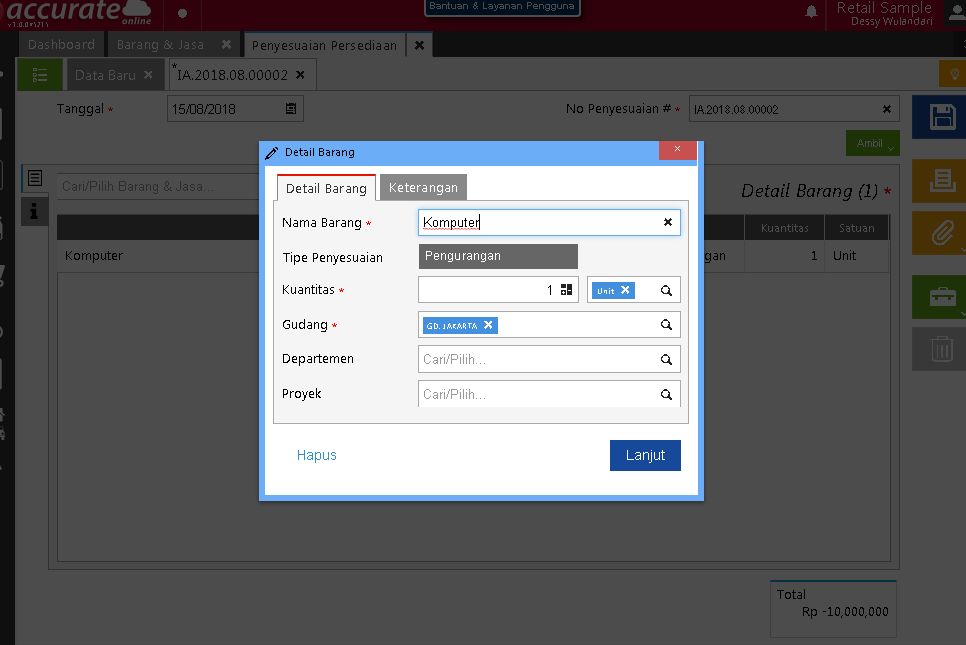Viewport: 966px width, 645px height.
Task: Click the Hapus link
Action: pyautogui.click(x=316, y=455)
